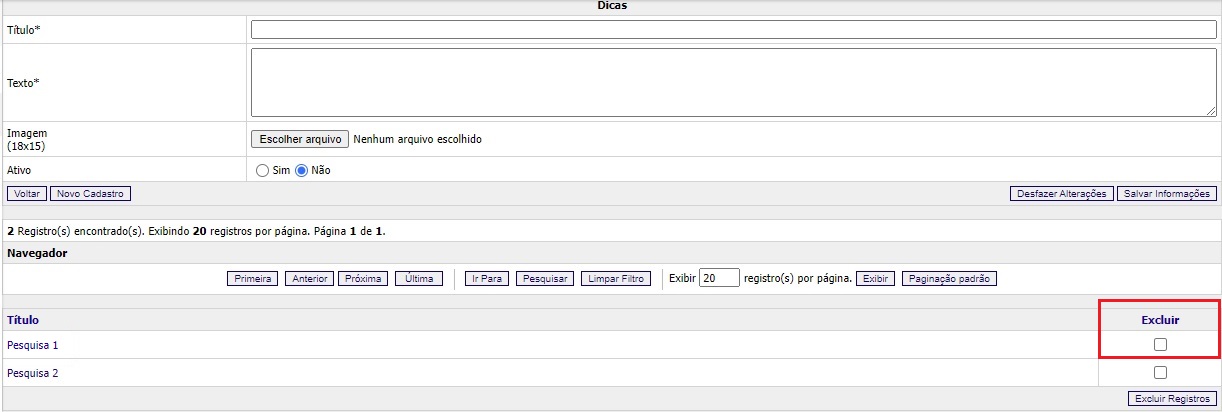Open Novo Cadastro form
This screenshot has height=412, width=1222.
tap(91, 194)
